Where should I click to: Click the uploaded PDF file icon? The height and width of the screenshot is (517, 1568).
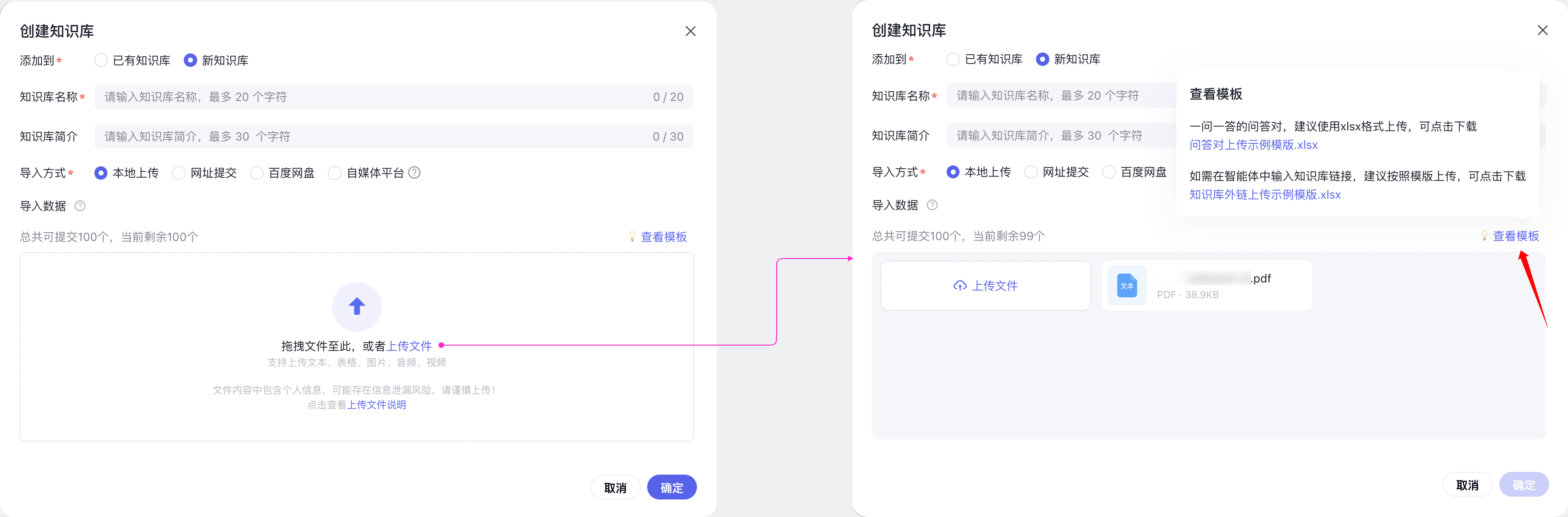coord(1127,286)
